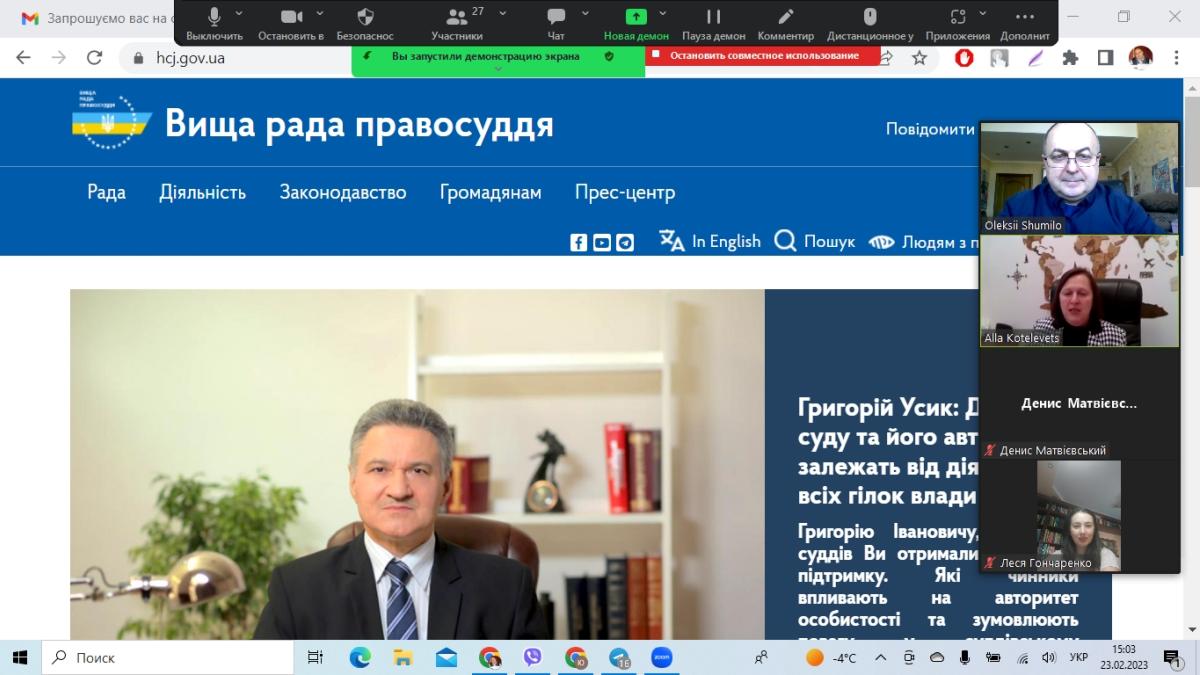Screen dimensions: 1200x675
Task: Expand Participants options arrow
Action: 502,13
